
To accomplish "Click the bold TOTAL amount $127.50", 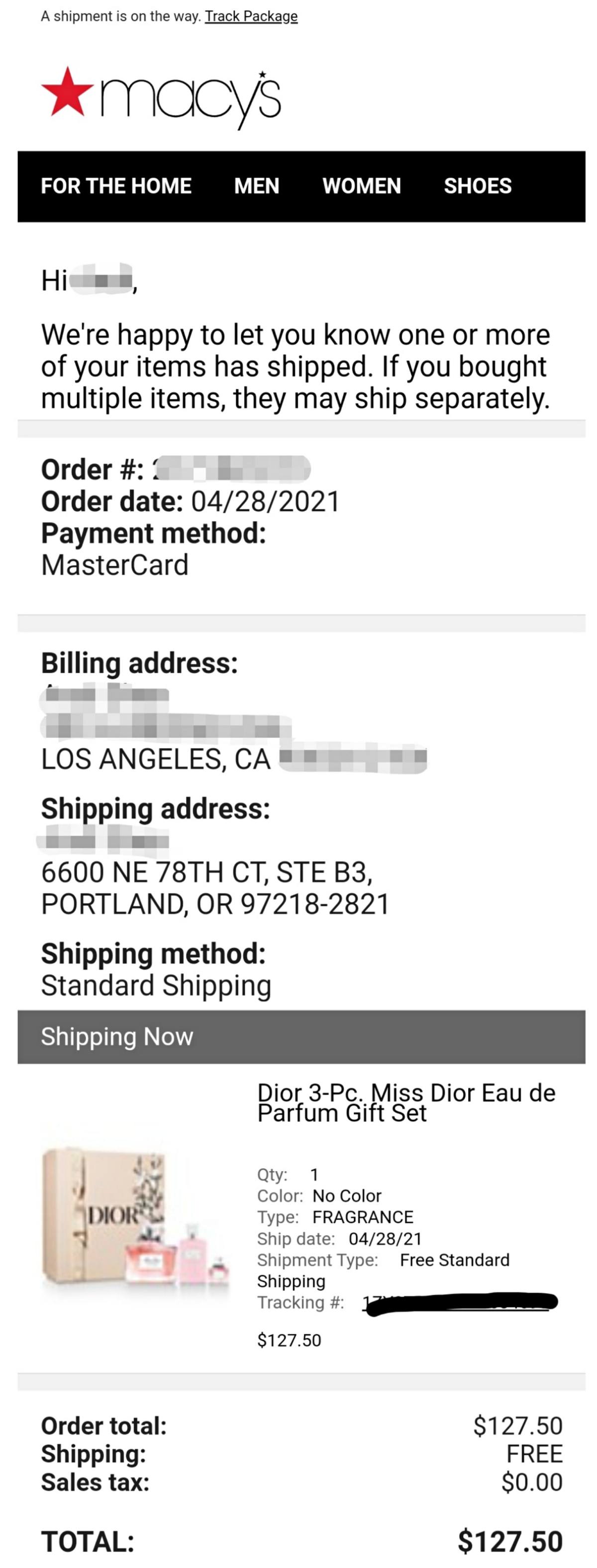I will 510,1541.
